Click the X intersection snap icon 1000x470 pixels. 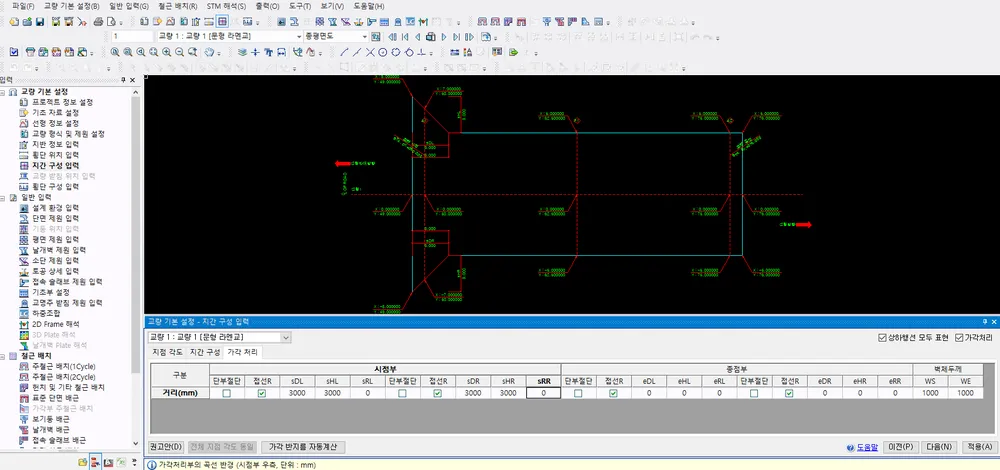(x=370, y=52)
